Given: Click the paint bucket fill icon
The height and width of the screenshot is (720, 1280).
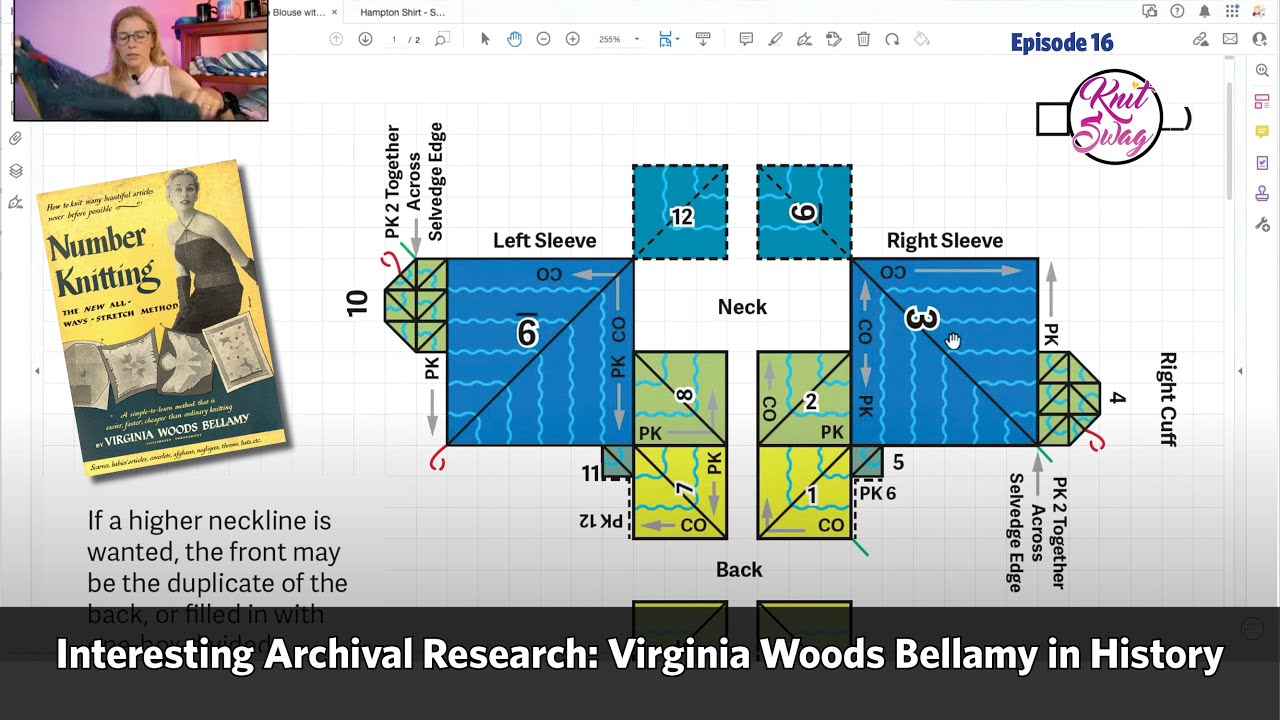Looking at the screenshot, I should (x=922, y=39).
